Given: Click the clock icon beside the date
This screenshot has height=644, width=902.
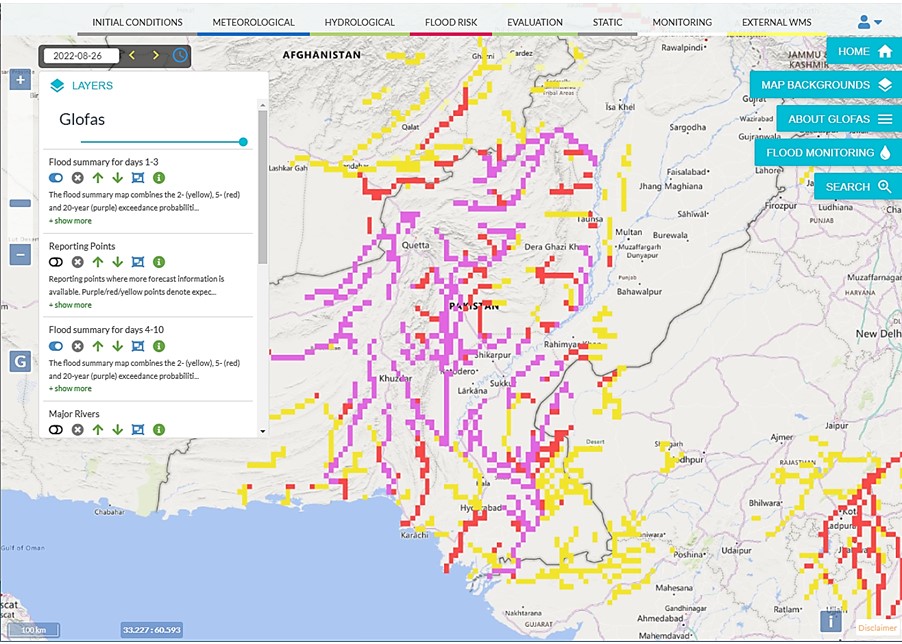Looking at the screenshot, I should coord(180,55).
